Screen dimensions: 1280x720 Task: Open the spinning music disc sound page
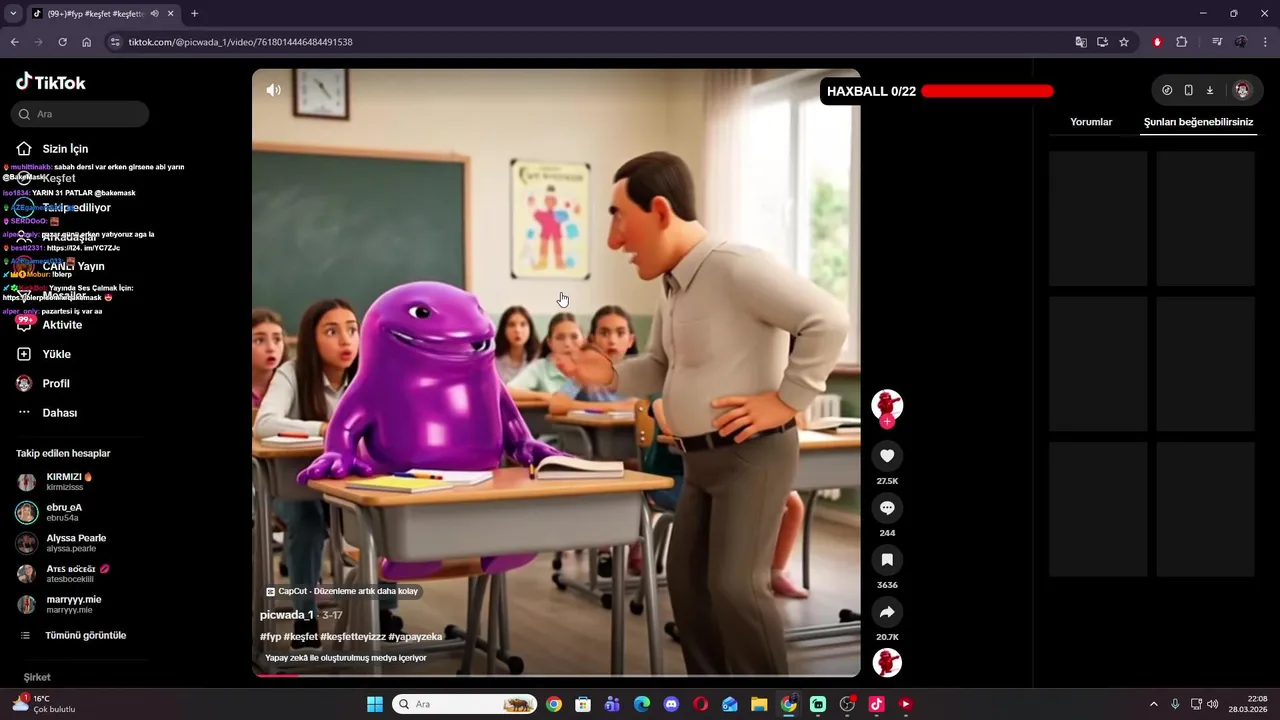887,663
